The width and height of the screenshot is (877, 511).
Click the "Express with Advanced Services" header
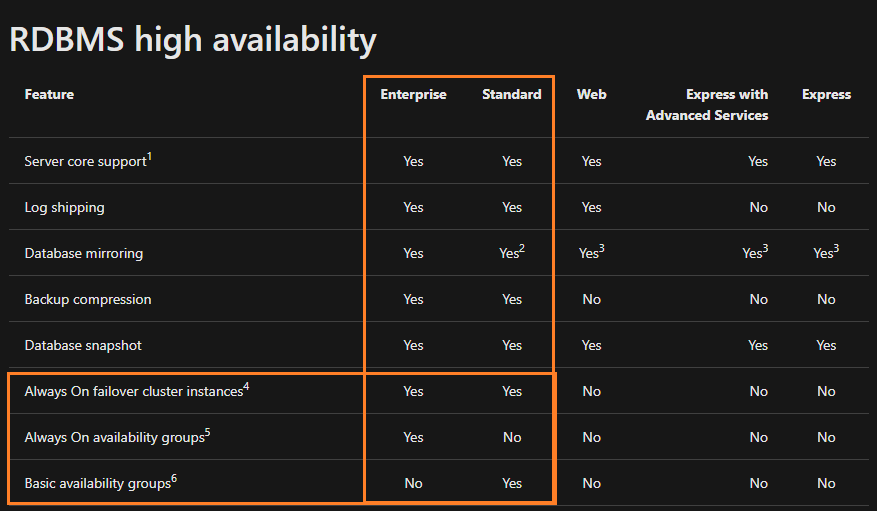pyautogui.click(x=707, y=105)
